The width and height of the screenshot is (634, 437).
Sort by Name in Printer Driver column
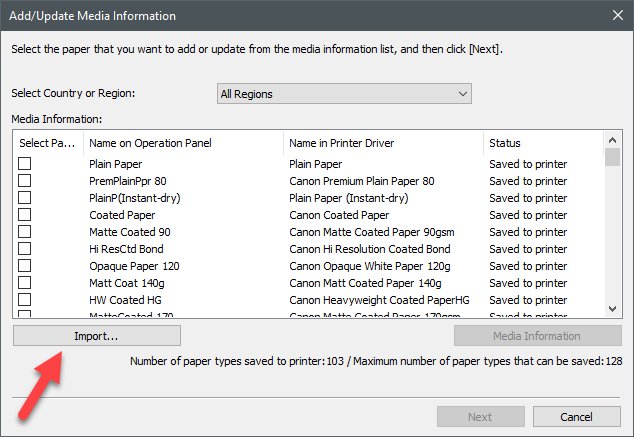383,143
